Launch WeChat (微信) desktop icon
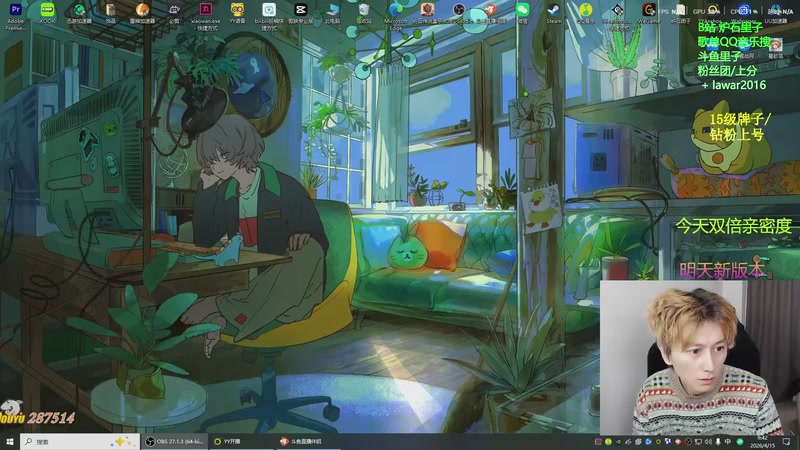 point(522,14)
